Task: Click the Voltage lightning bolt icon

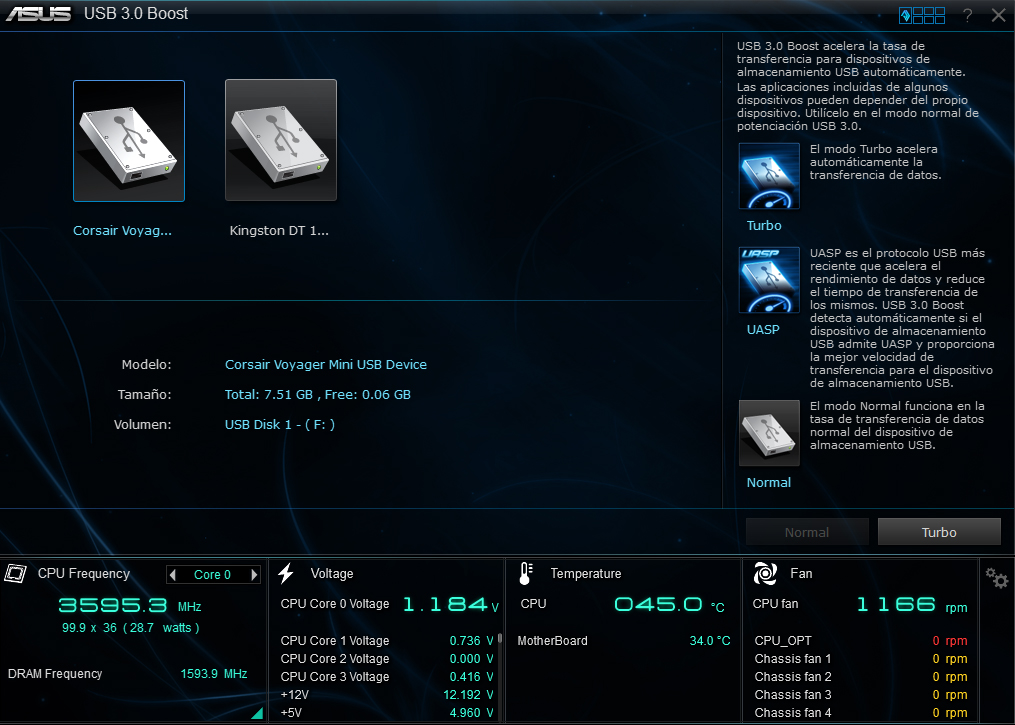Action: [x=285, y=574]
